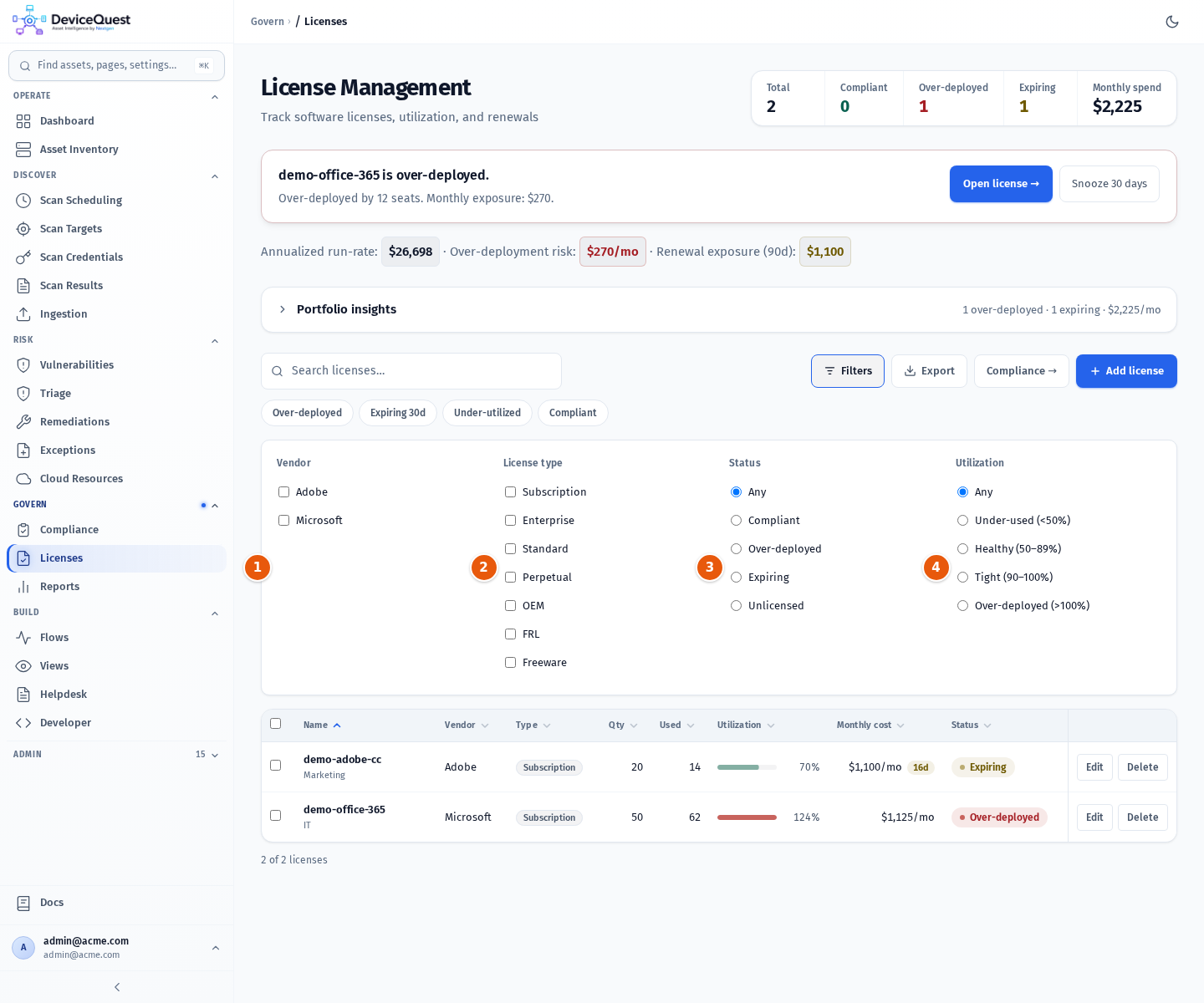The height and width of the screenshot is (1003, 1204).
Task: Click Snooze 30 days button
Action: coord(1110,184)
